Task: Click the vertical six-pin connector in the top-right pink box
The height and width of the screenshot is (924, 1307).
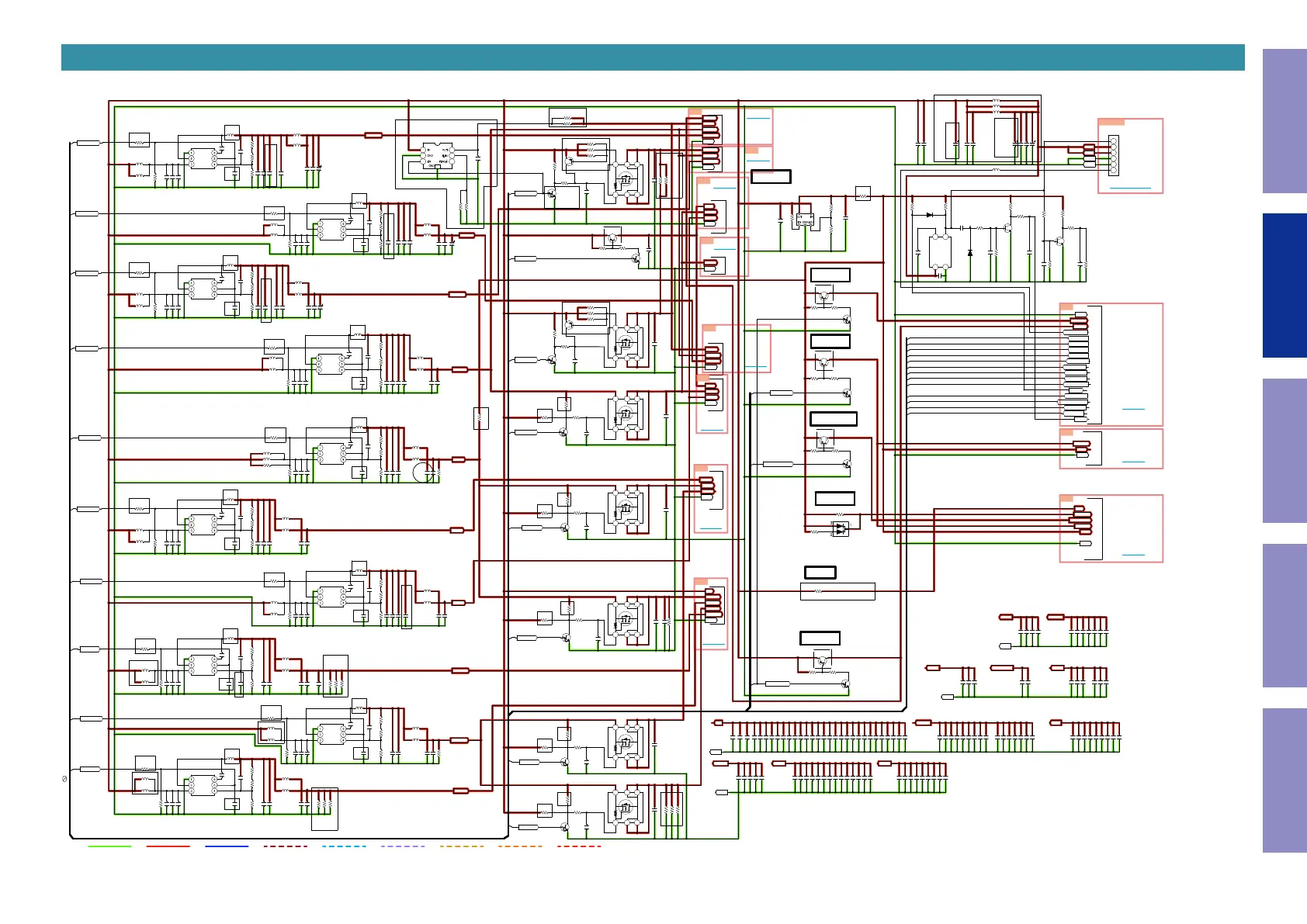Action: pos(1114,155)
